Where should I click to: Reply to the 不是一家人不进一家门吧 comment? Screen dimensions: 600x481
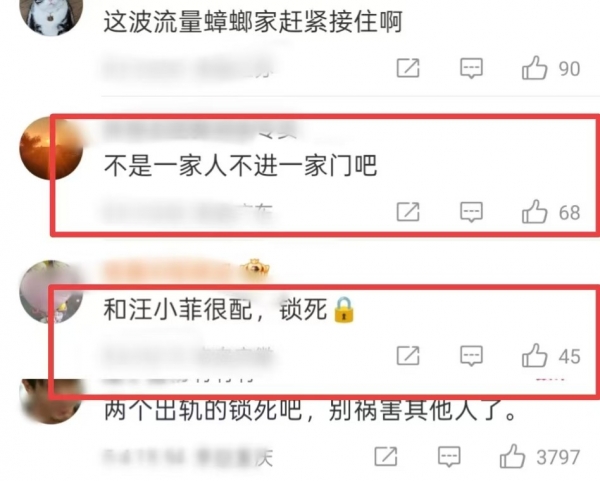click(471, 212)
